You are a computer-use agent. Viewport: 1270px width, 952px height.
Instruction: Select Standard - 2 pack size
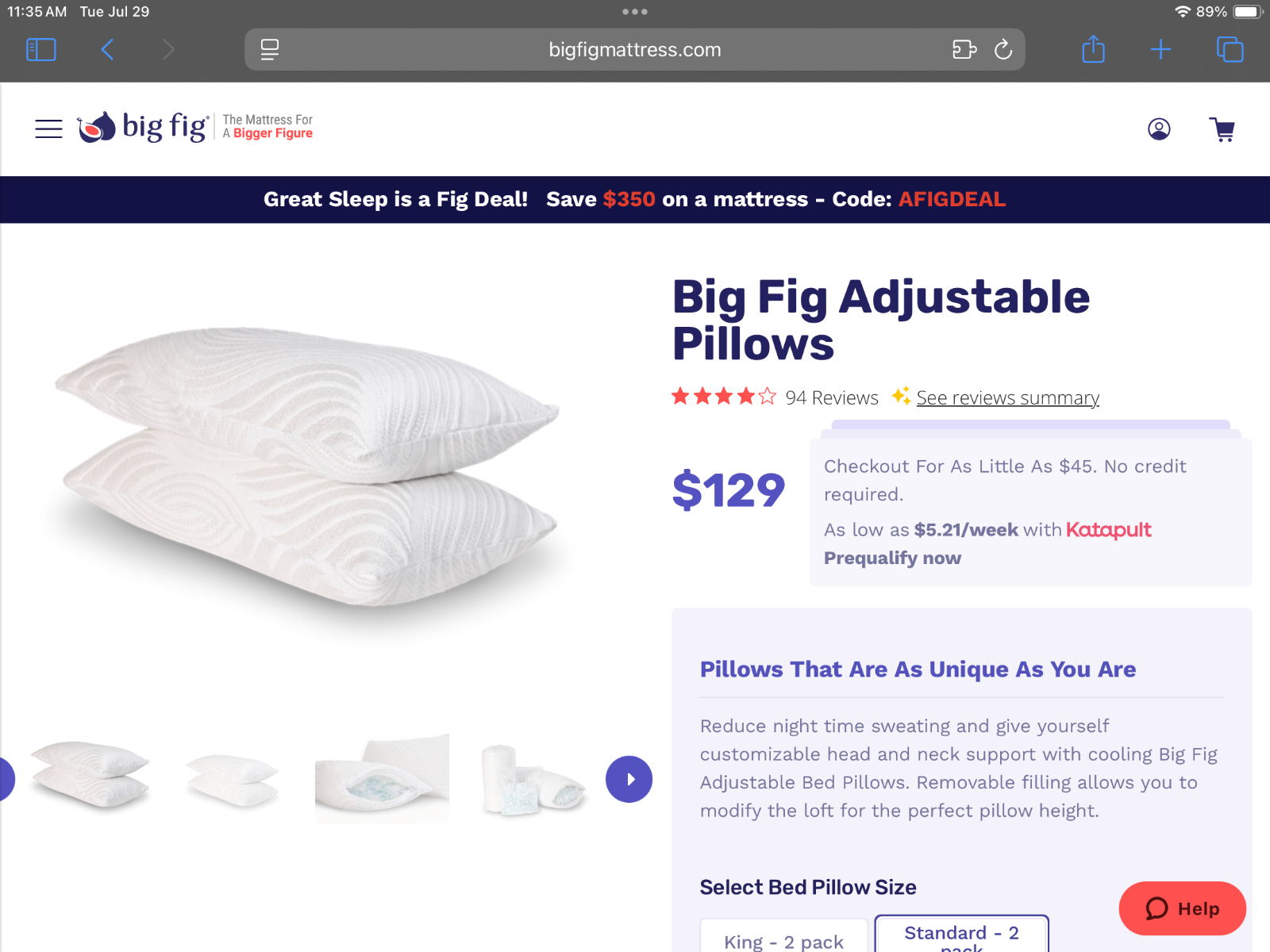961,935
